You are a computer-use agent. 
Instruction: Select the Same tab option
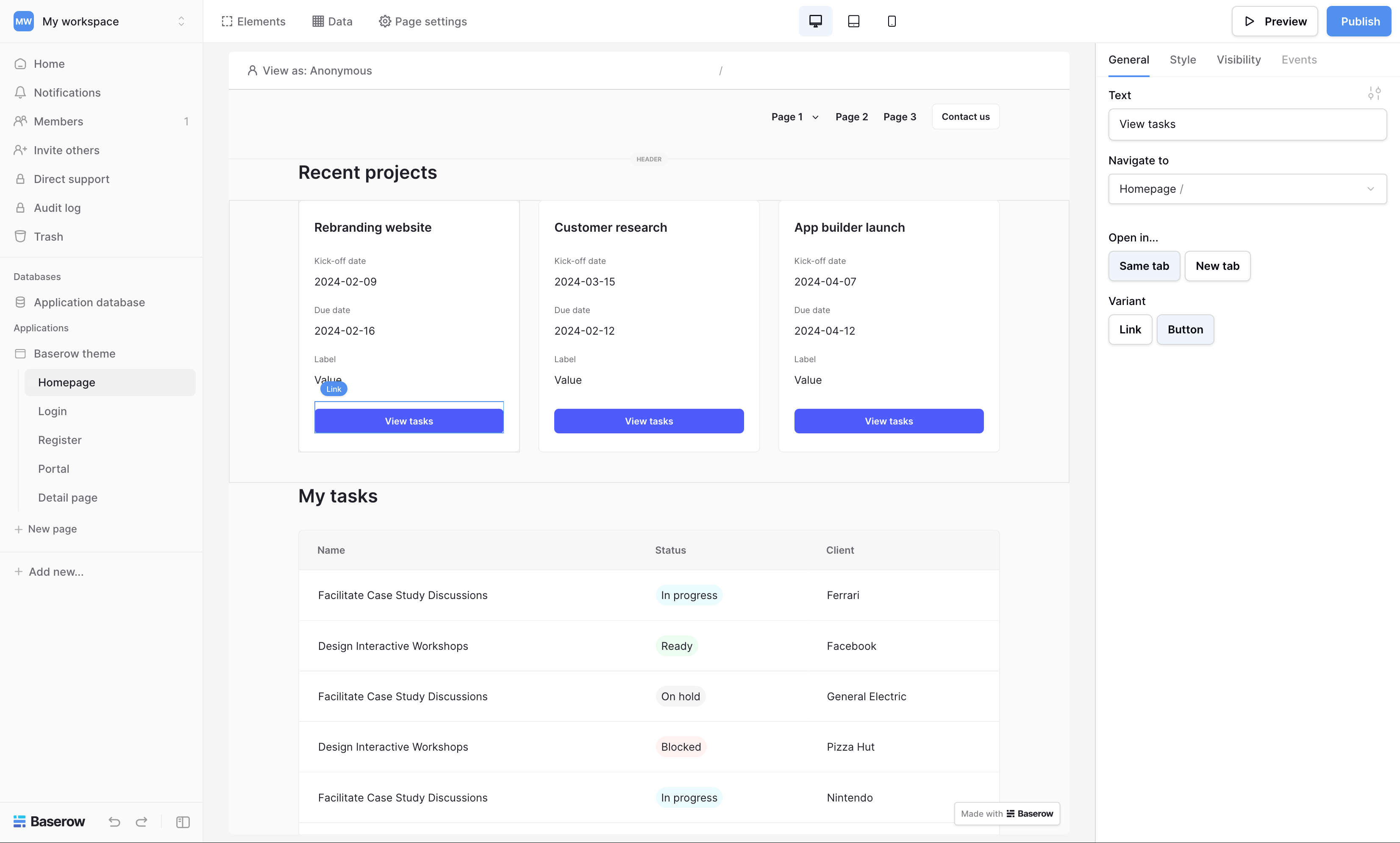point(1144,266)
